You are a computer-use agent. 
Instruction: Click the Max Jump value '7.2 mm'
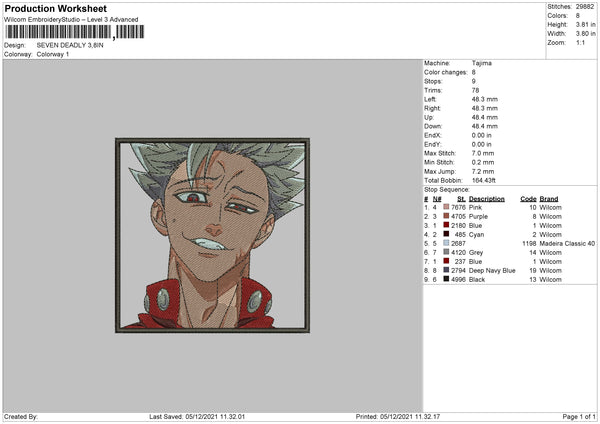[483, 171]
